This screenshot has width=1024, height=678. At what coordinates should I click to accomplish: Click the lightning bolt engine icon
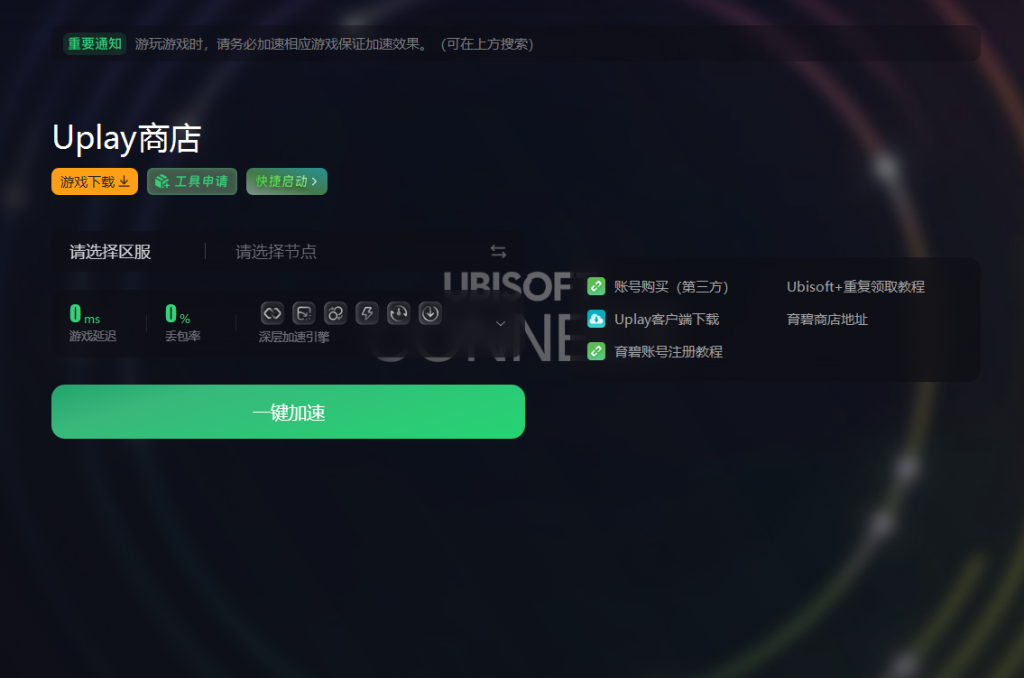tap(367, 314)
